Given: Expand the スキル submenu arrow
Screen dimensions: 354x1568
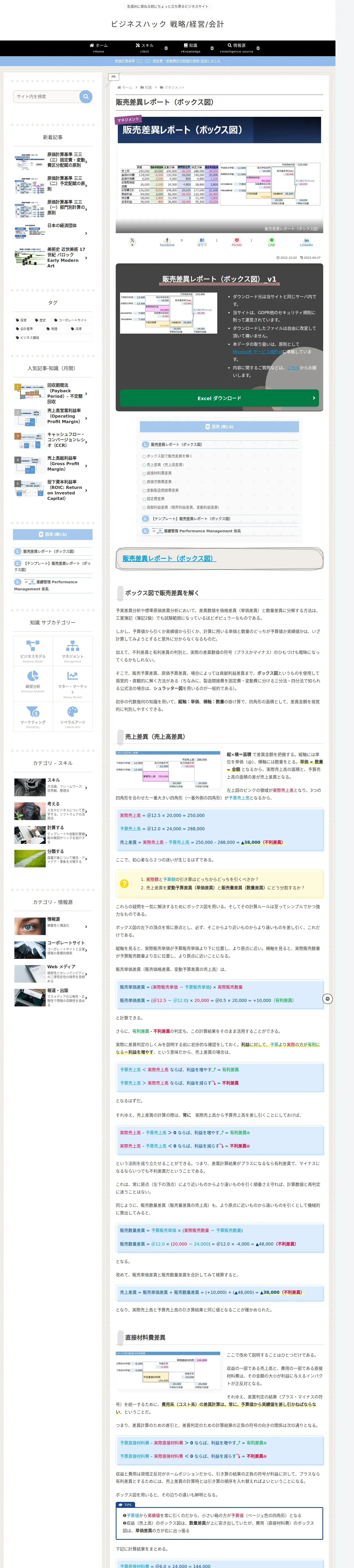Looking at the screenshot, I should [x=166, y=48].
